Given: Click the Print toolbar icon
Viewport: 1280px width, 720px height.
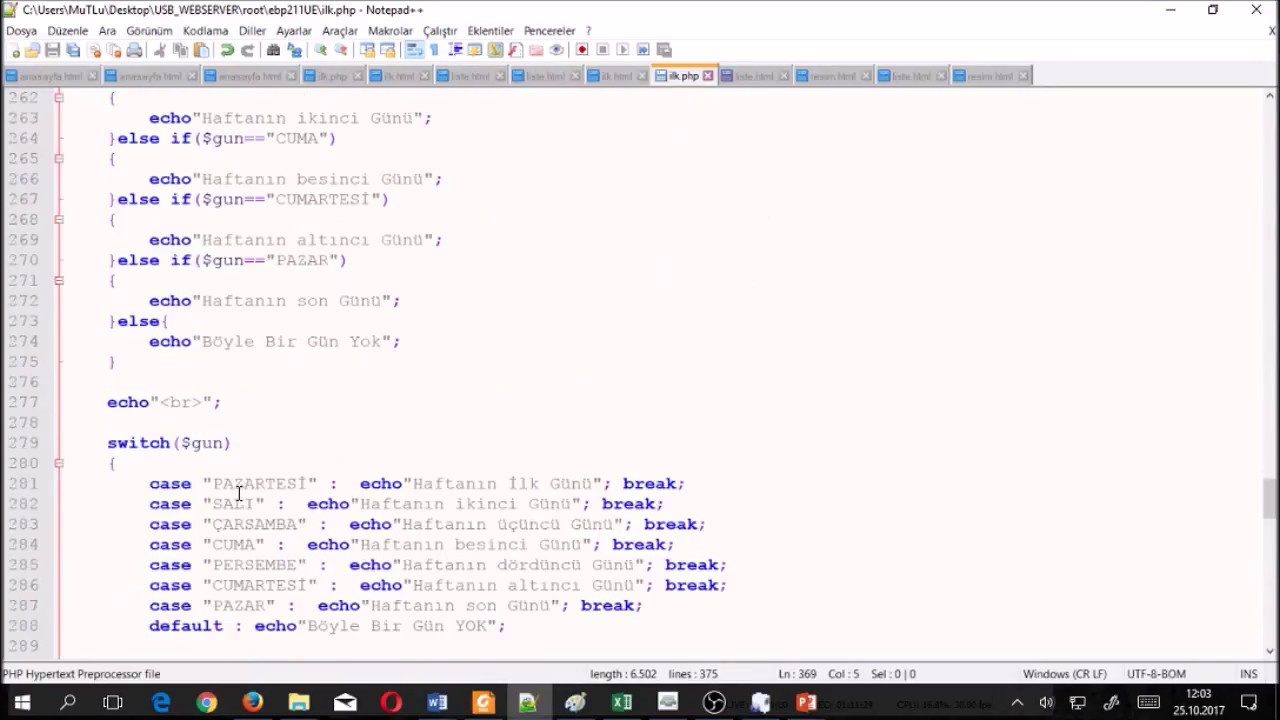Looking at the screenshot, I should 133,50.
